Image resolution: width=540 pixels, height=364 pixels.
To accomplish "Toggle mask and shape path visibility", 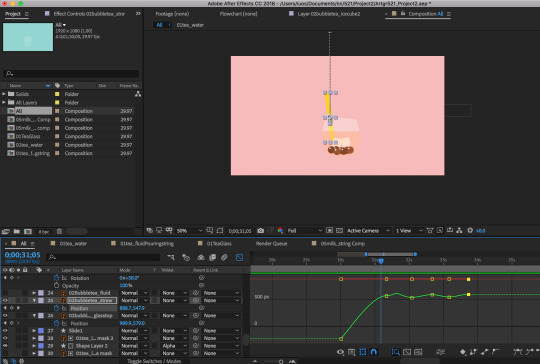I will [x=220, y=230].
